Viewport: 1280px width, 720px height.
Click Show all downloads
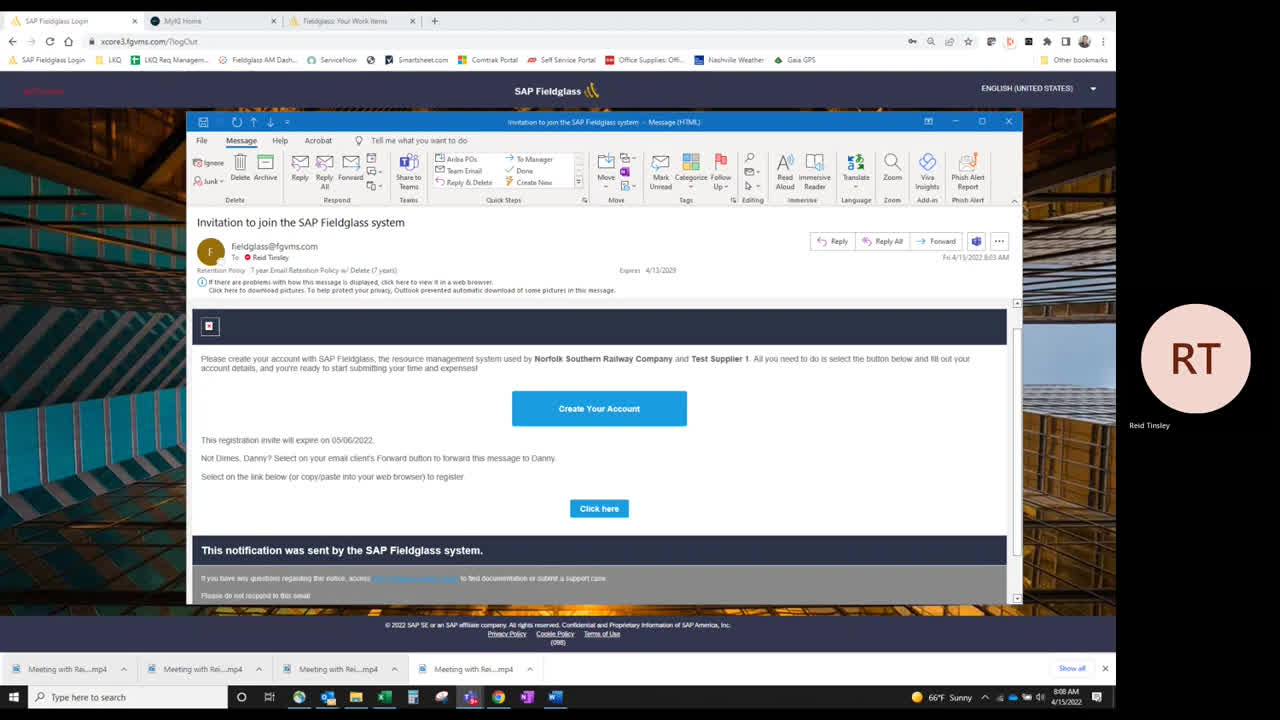coord(1072,668)
